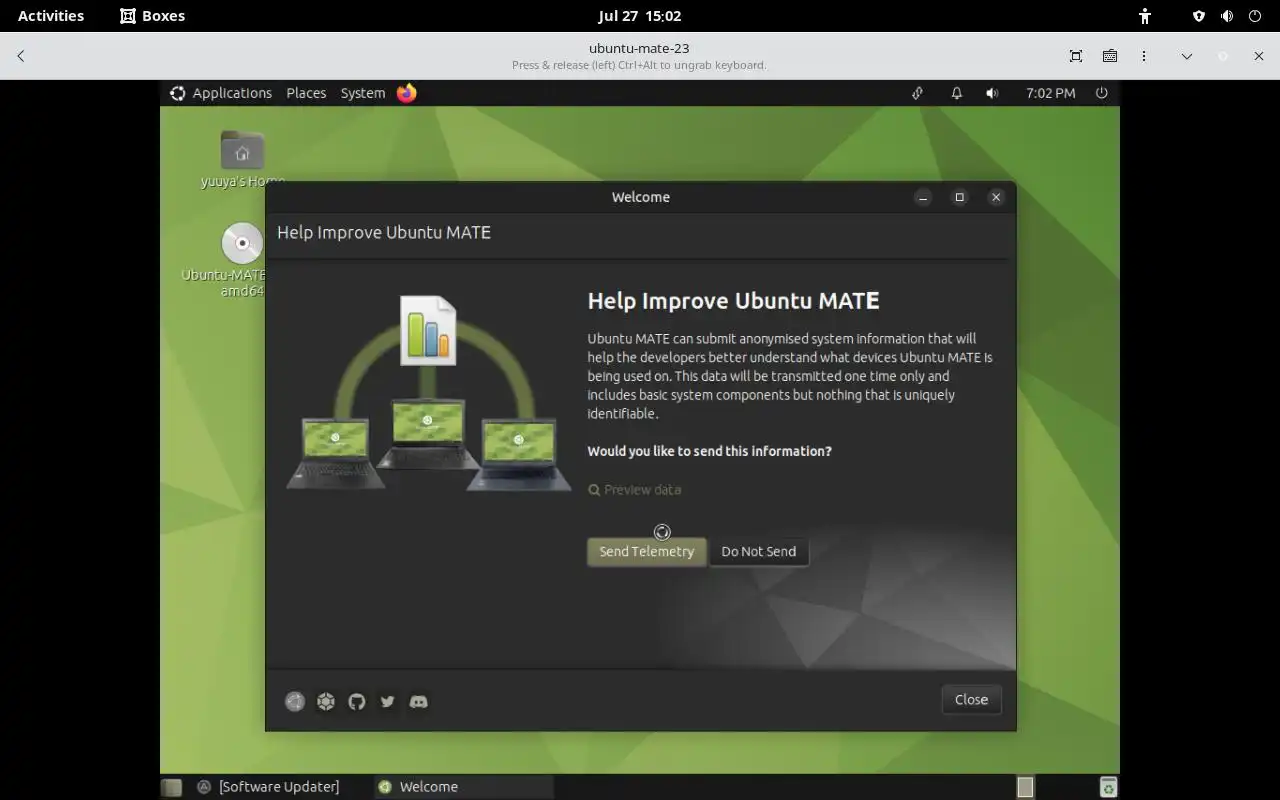This screenshot has width=1280, height=800.
Task: Open the keyboard shortcuts button in Boxes
Action: [1110, 56]
